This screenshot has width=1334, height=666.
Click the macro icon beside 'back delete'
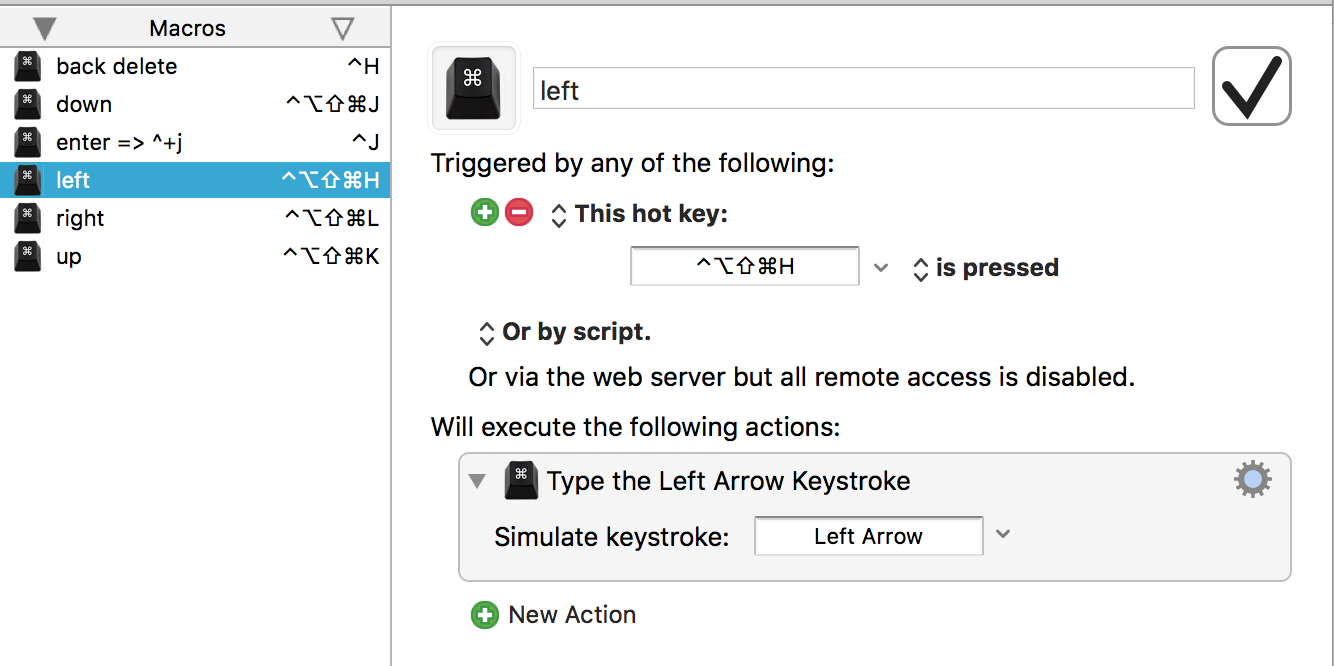24,66
